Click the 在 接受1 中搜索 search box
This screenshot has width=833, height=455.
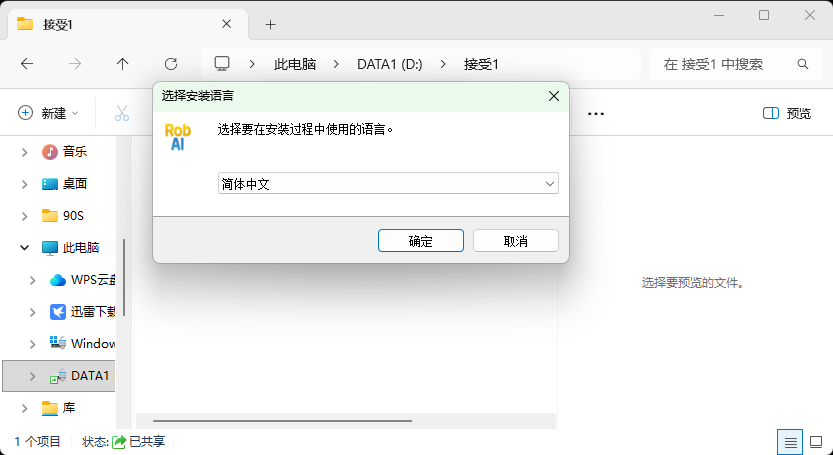click(x=725, y=64)
